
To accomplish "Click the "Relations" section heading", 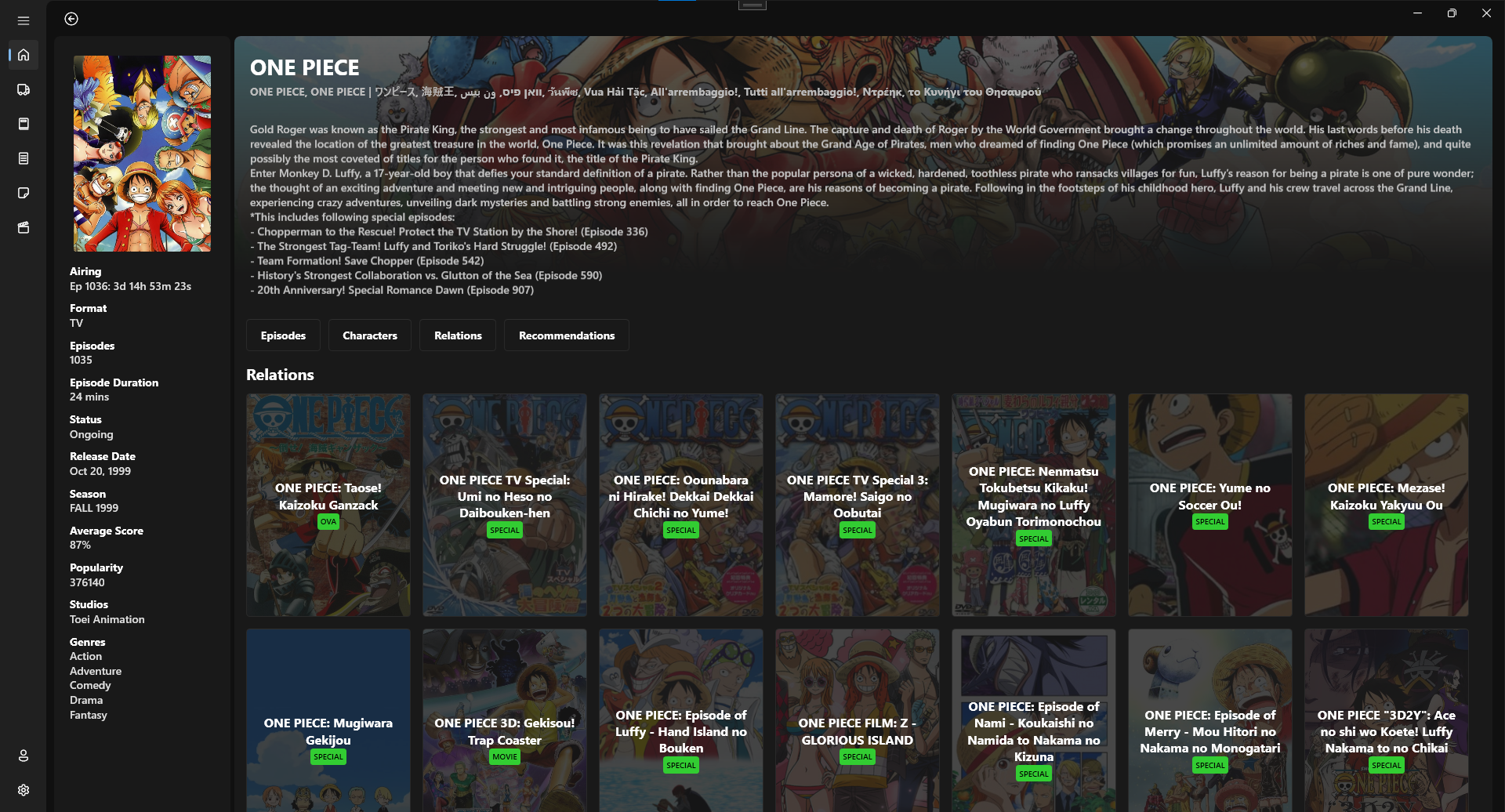I will click(x=280, y=375).
